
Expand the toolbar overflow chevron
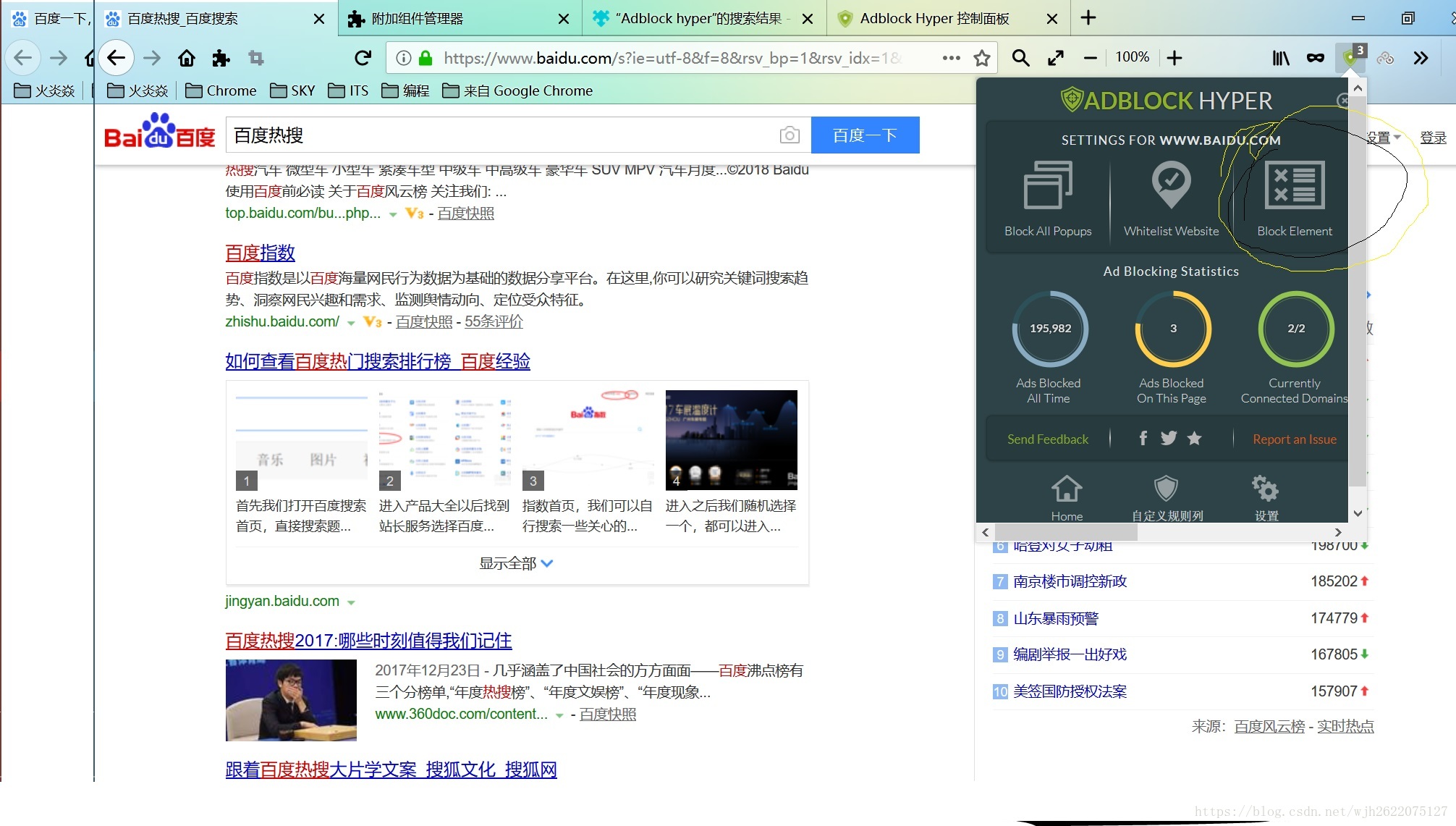(1421, 58)
